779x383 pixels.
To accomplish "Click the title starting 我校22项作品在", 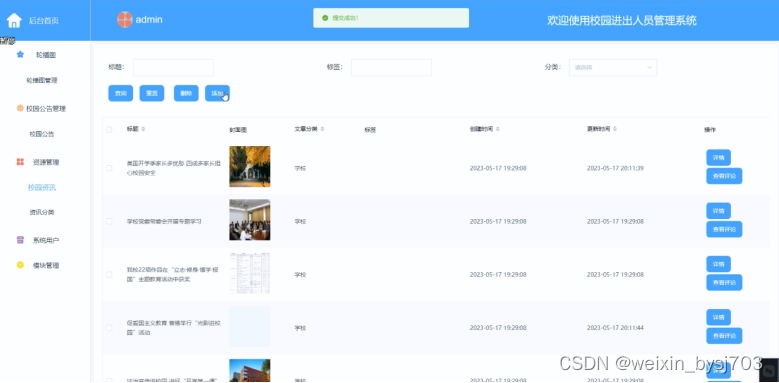I will tap(173, 275).
